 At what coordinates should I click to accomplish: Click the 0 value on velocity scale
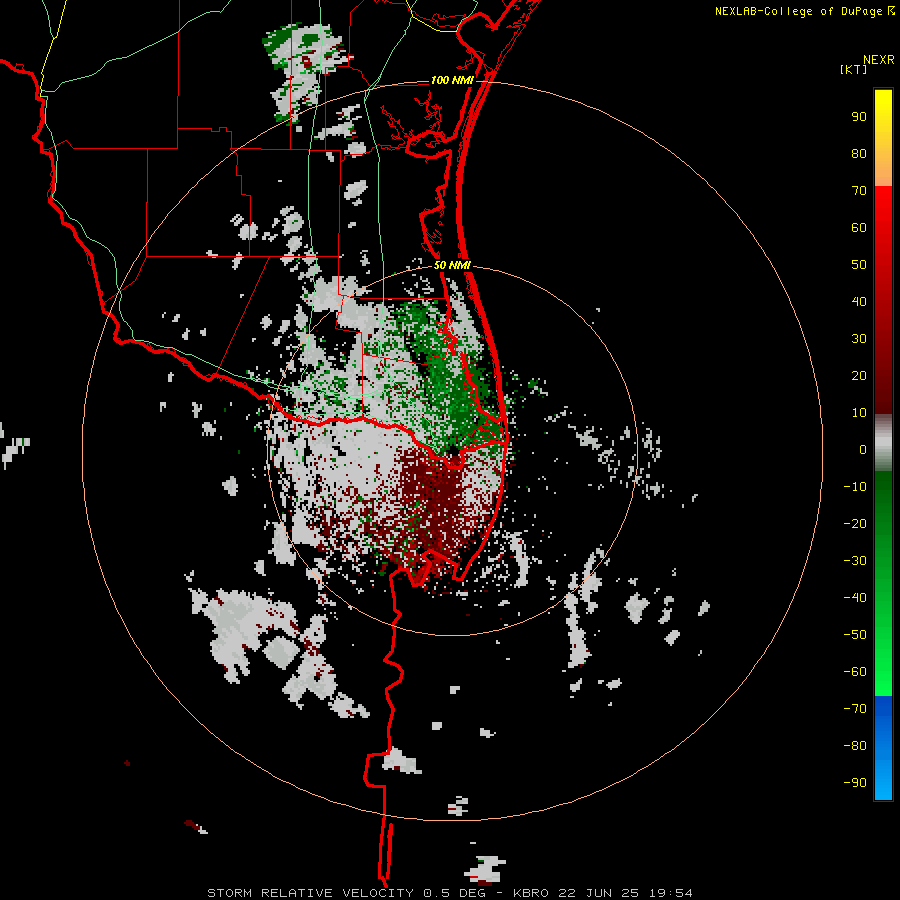point(863,450)
